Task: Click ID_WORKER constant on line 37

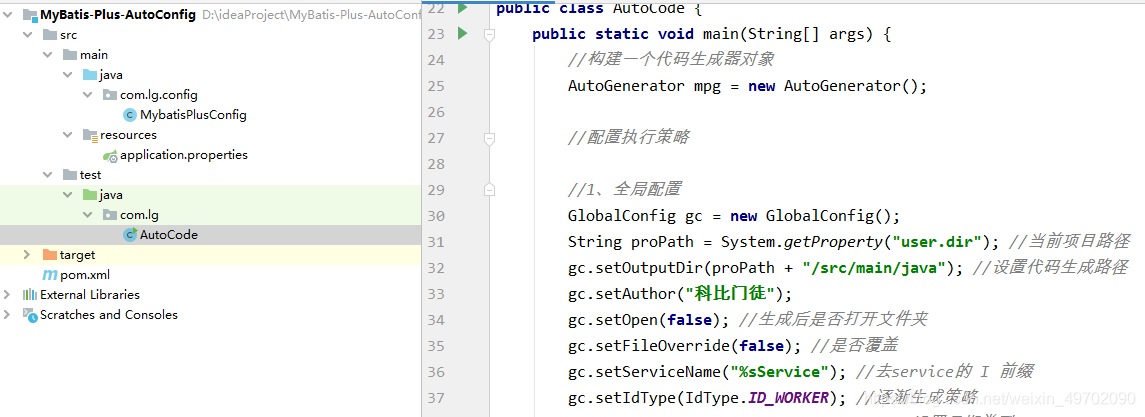Action: click(788, 398)
